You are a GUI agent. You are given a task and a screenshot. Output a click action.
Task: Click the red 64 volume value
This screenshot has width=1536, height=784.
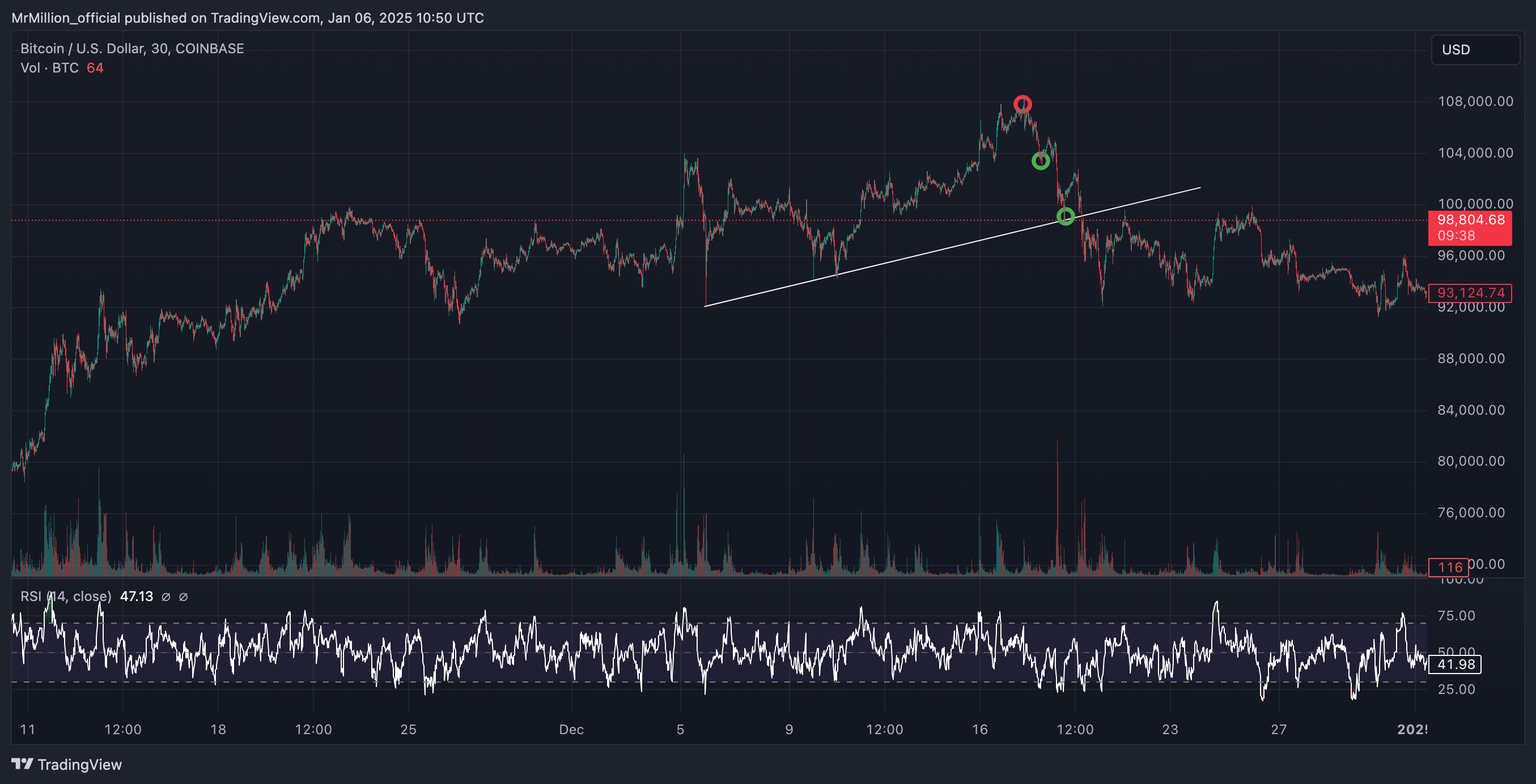tap(95, 68)
